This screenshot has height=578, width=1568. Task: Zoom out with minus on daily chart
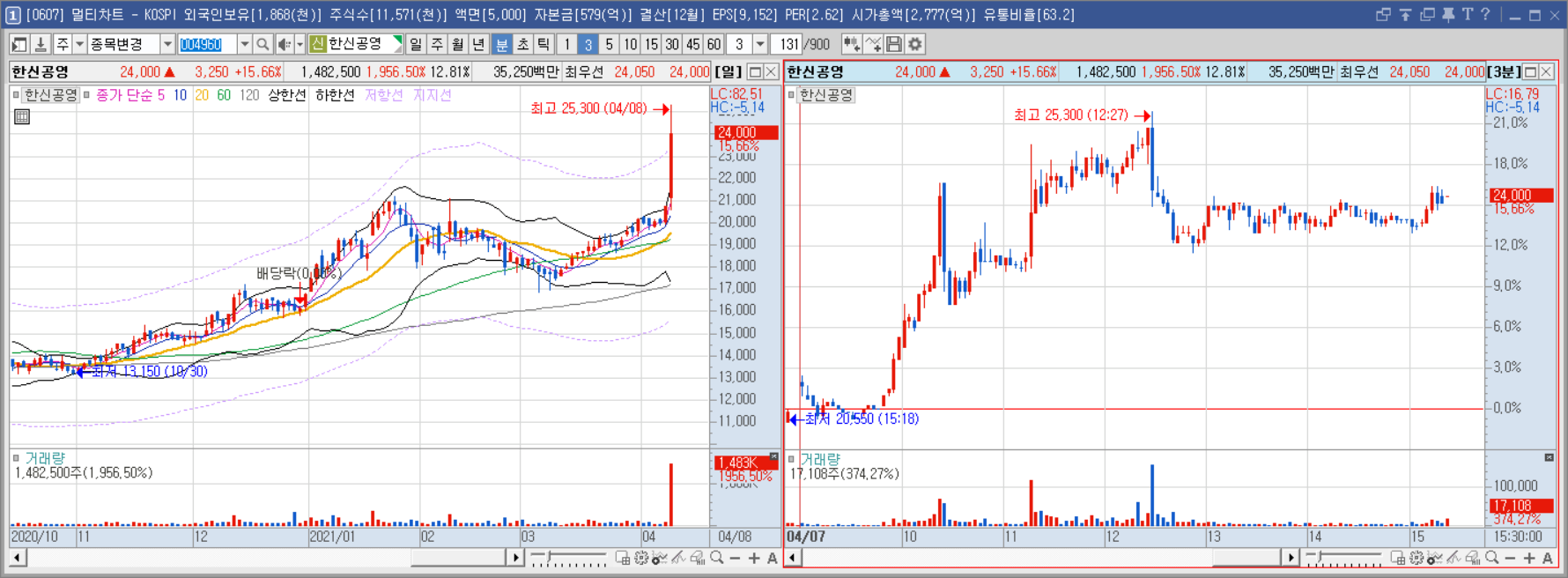(x=736, y=558)
